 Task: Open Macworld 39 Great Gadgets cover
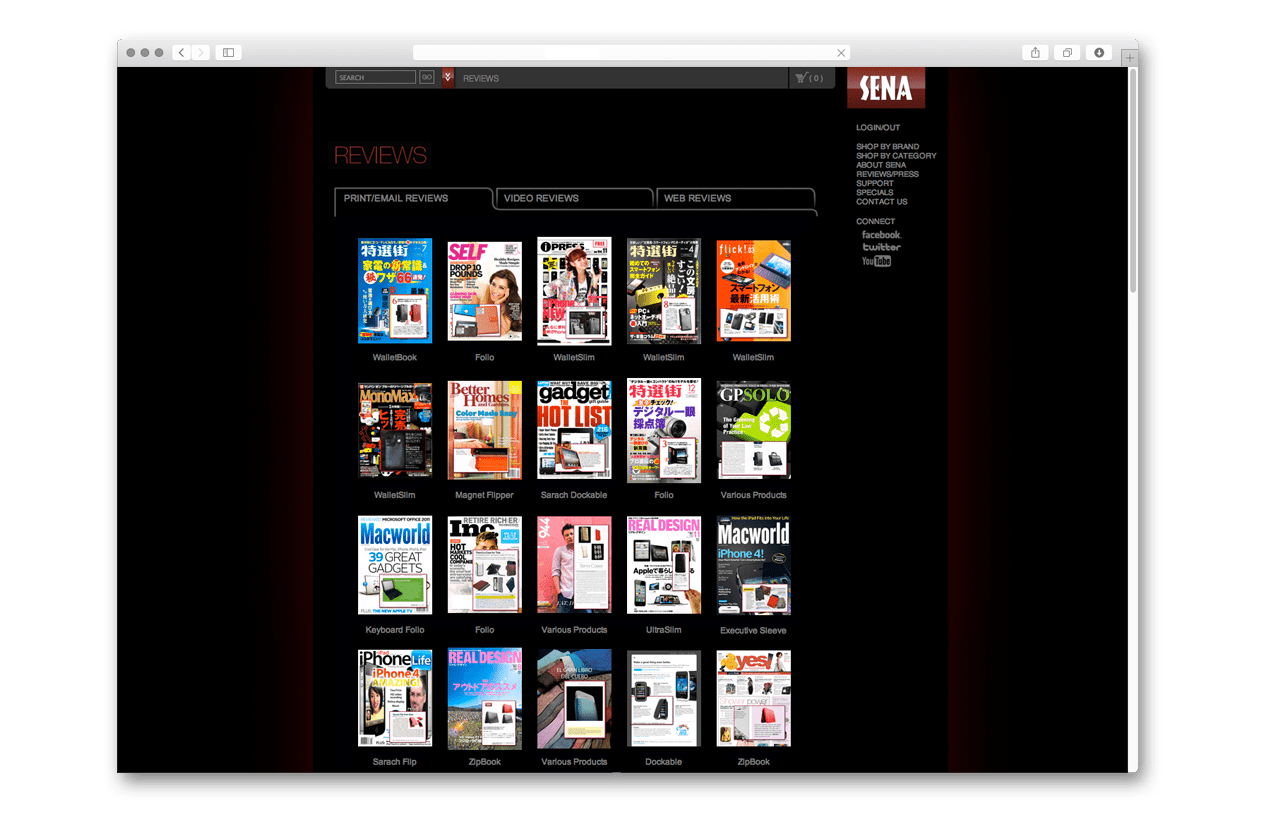[x=395, y=565]
